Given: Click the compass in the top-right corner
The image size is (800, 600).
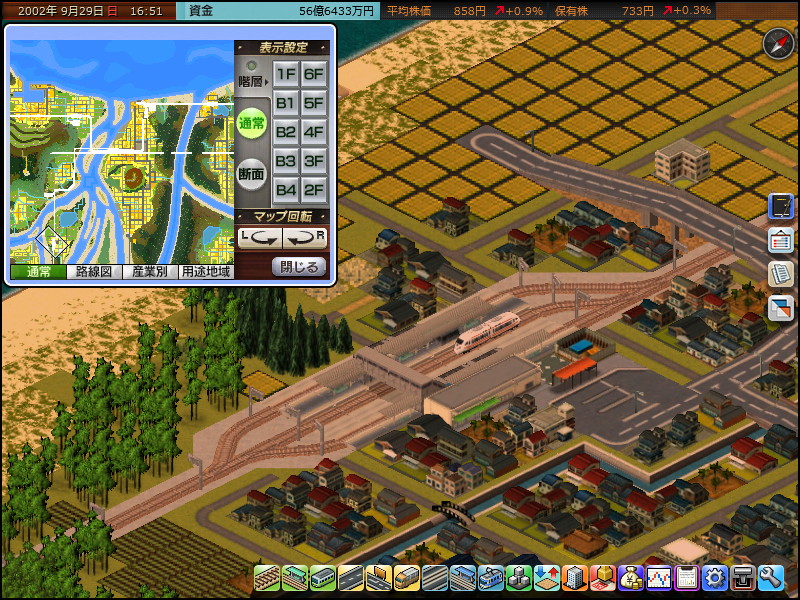Looking at the screenshot, I should click(778, 44).
